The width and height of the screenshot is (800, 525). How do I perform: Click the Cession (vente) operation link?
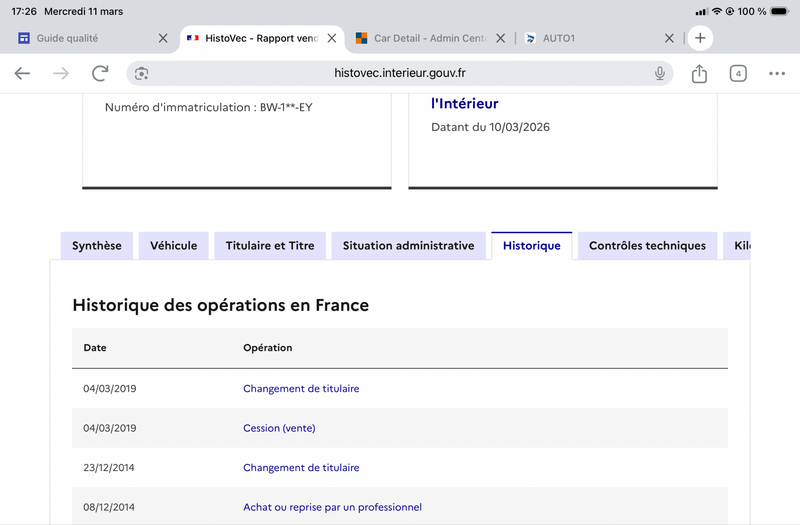click(279, 428)
